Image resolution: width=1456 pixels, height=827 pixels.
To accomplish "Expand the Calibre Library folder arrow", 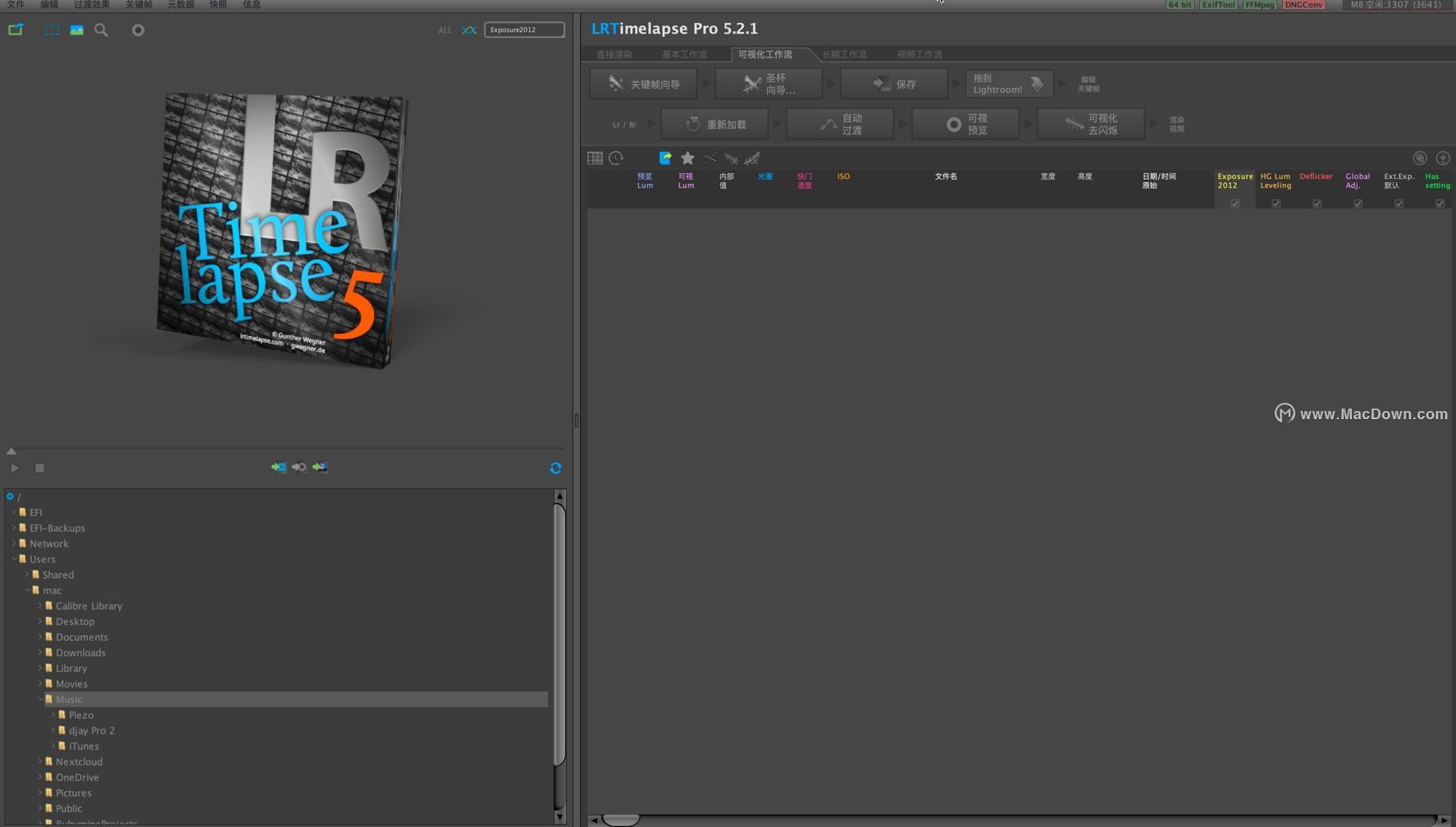I will pos(39,605).
